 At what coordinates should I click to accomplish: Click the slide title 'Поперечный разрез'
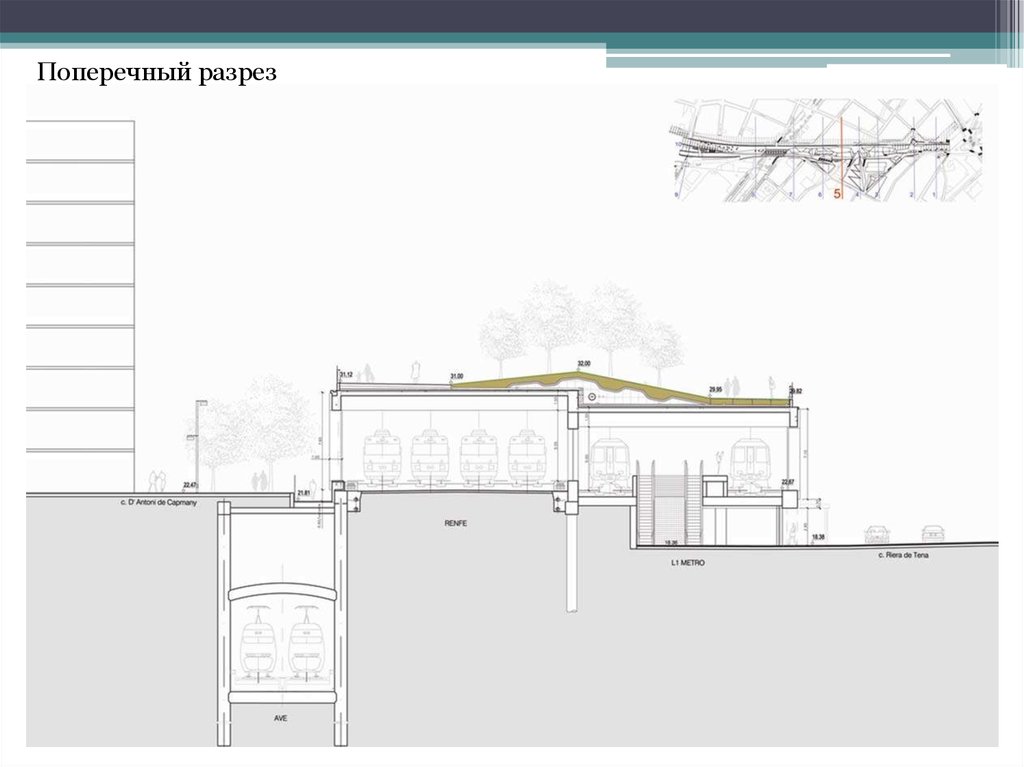pyautogui.click(x=157, y=72)
